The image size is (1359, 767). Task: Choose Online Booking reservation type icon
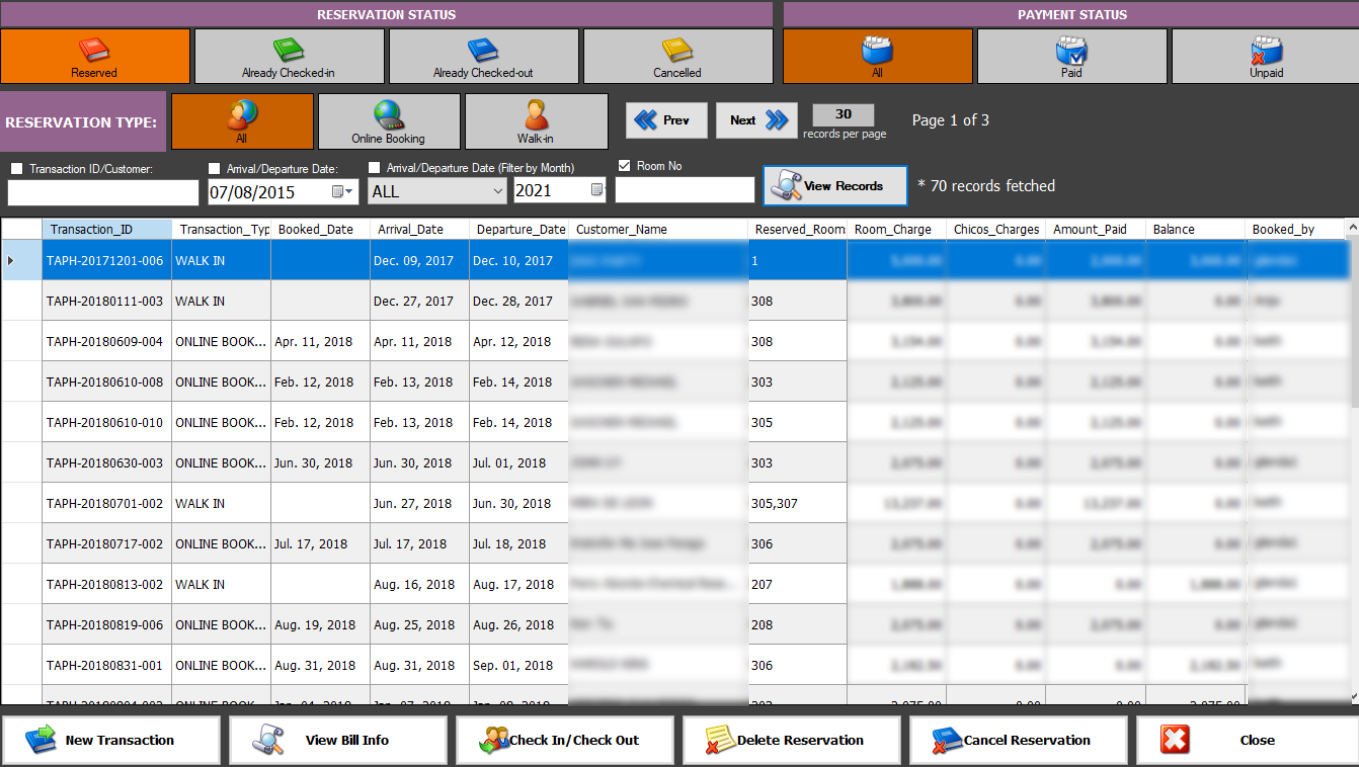388,115
